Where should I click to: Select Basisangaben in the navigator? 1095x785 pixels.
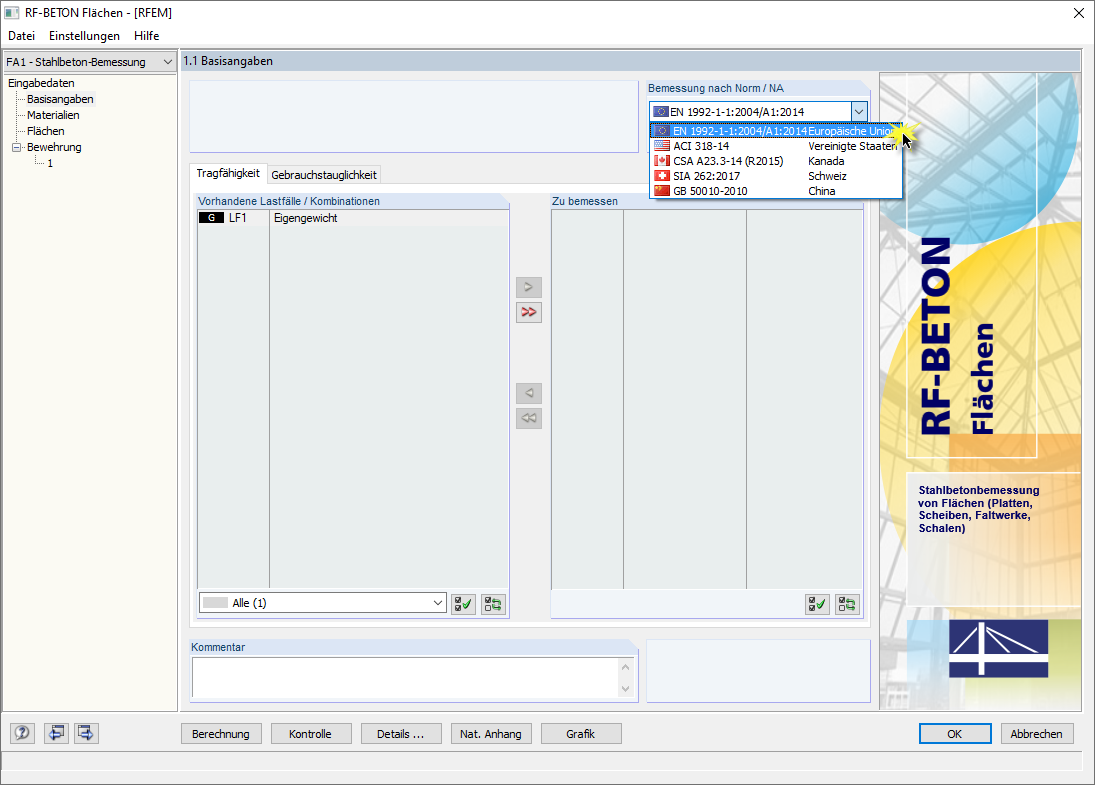[60, 99]
